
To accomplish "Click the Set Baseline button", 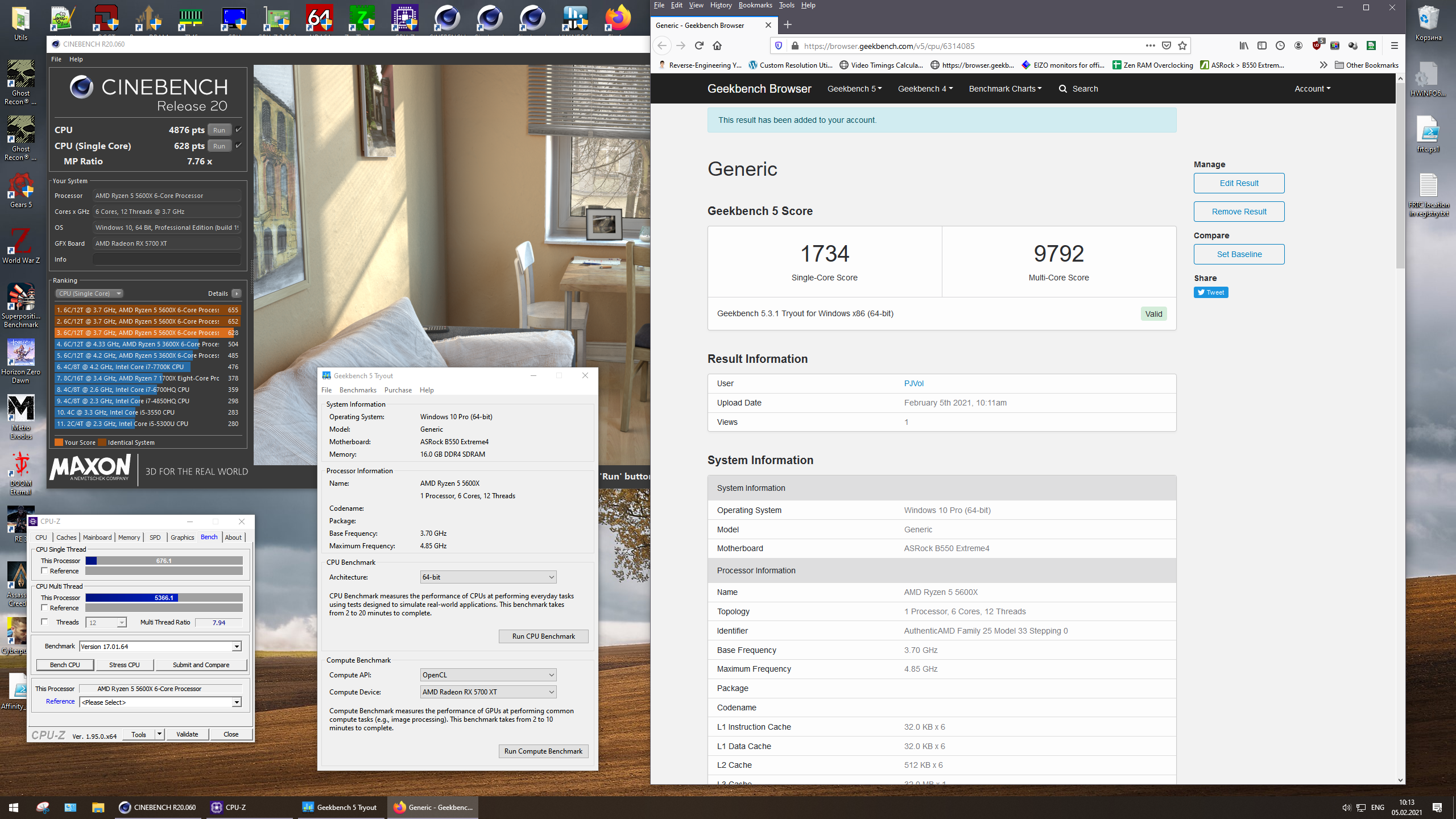I will point(1238,254).
